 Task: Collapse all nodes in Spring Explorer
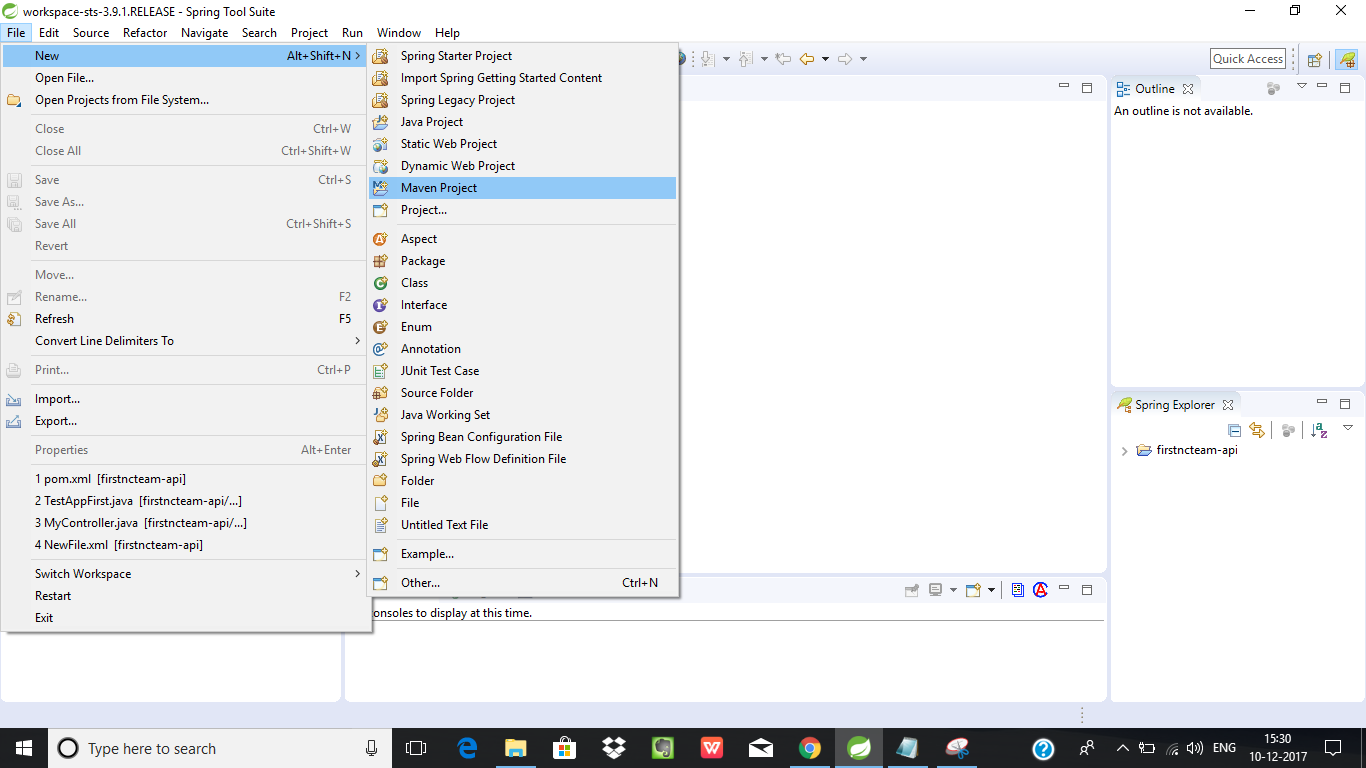[1234, 430]
